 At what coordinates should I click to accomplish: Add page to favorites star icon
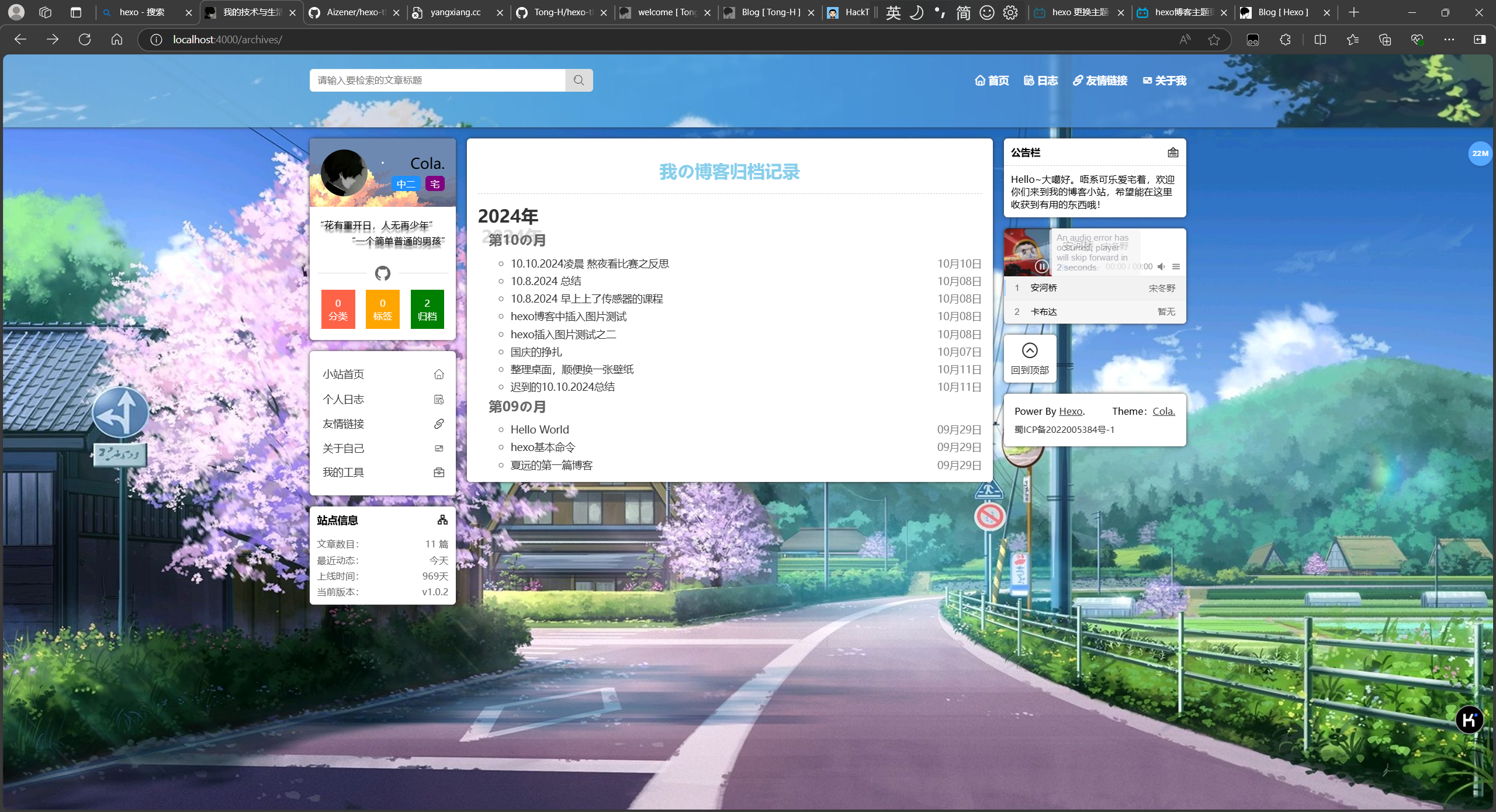click(x=1214, y=40)
